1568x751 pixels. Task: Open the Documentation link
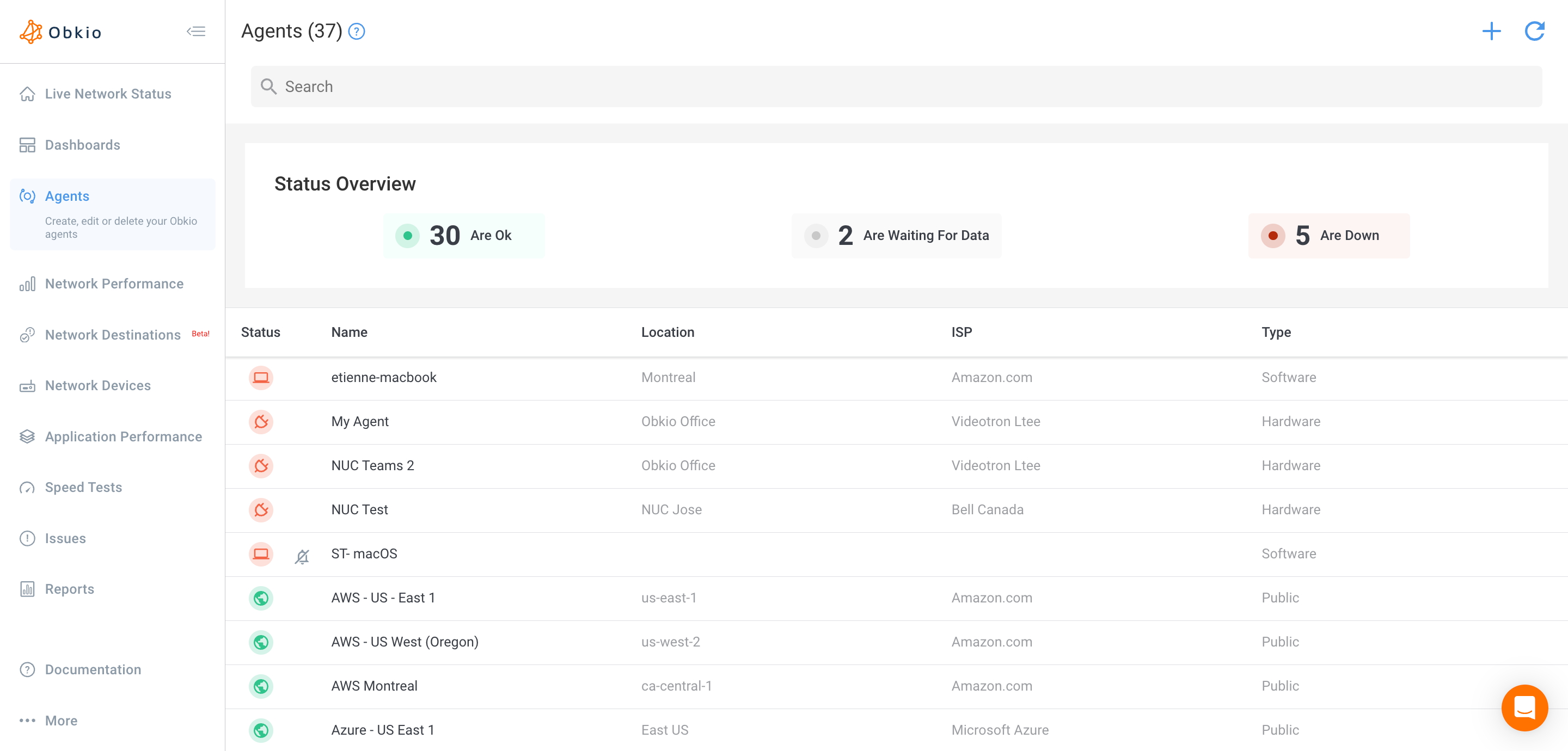click(x=93, y=669)
